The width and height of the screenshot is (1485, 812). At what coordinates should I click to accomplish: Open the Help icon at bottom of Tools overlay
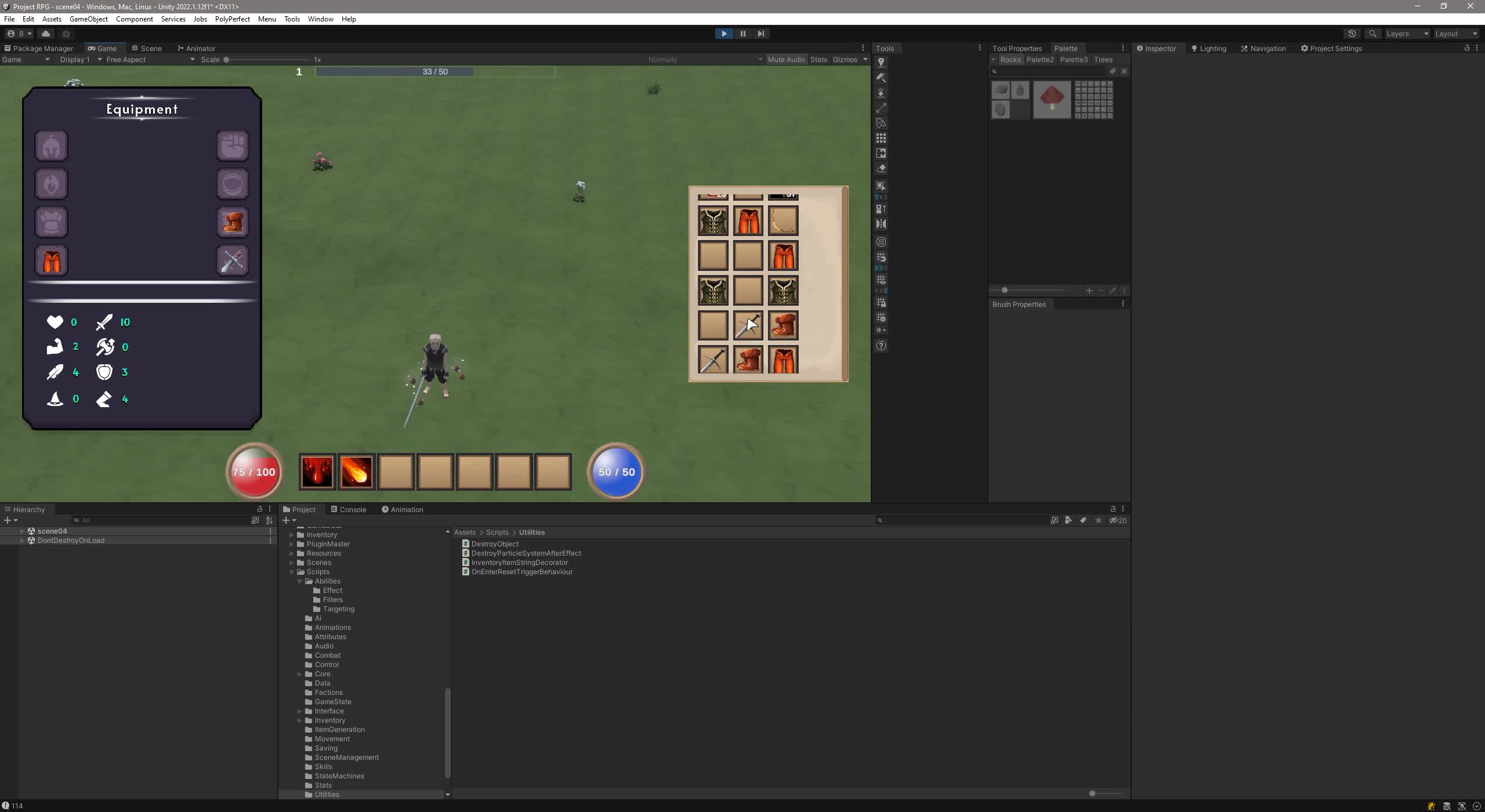point(881,345)
